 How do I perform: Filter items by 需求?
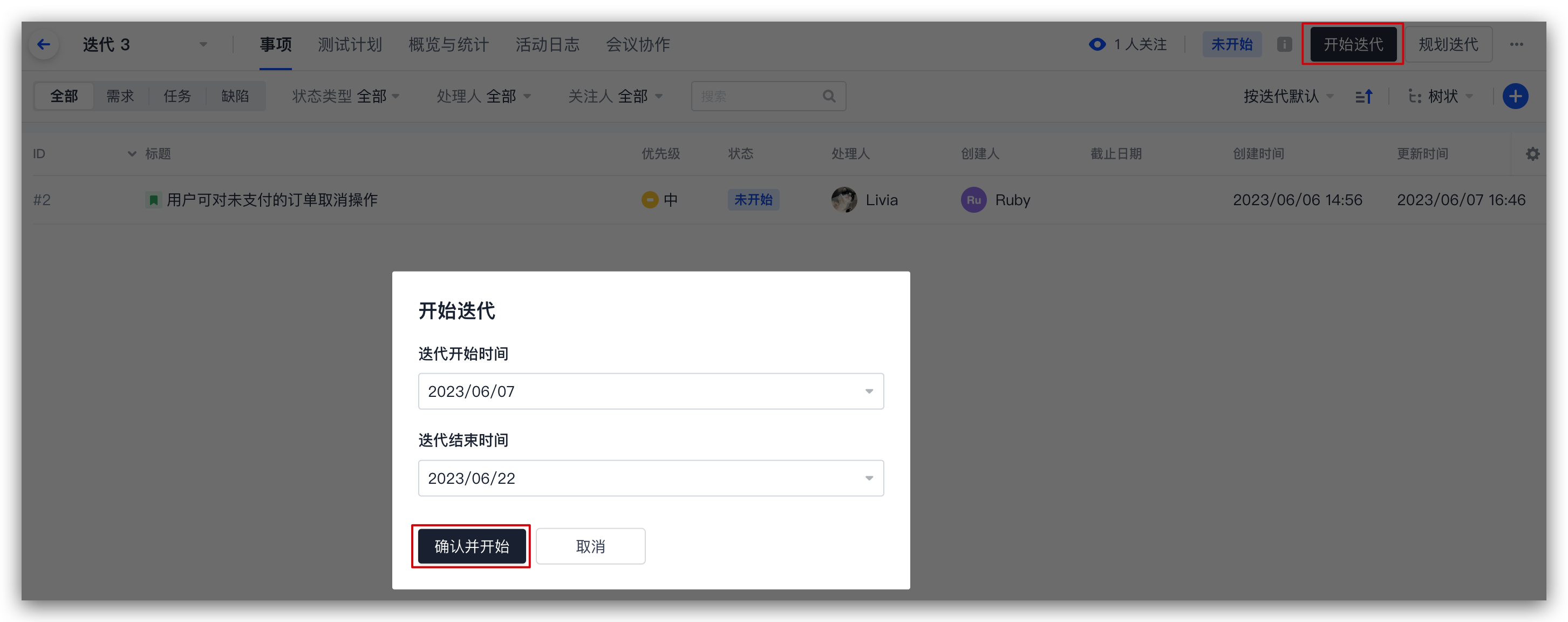pos(120,96)
